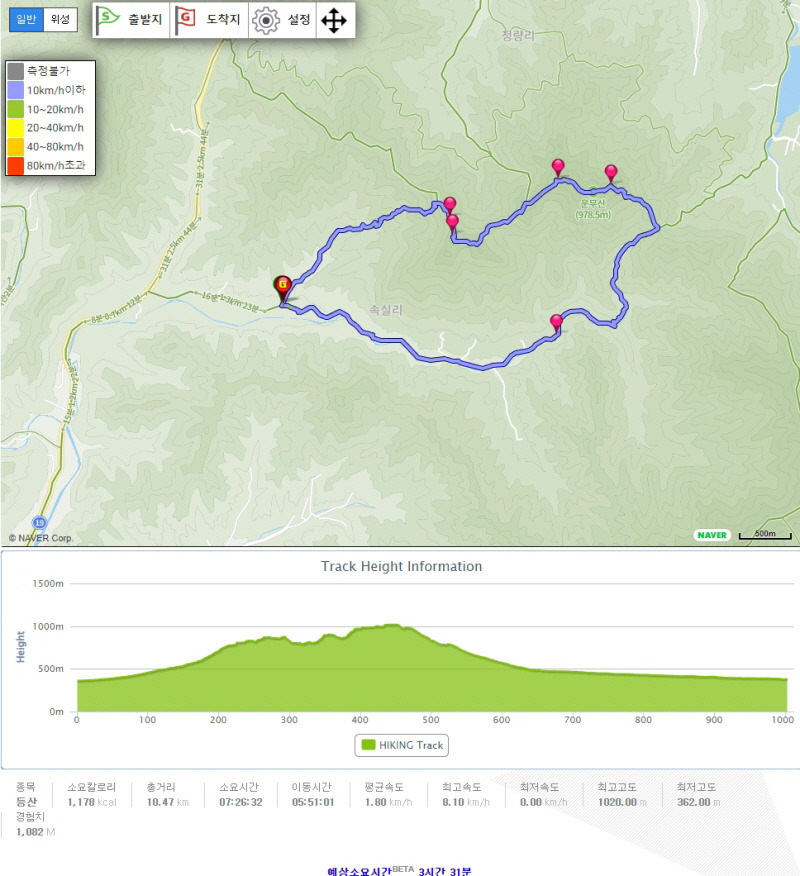Click the red goal flag icon
The width and height of the screenshot is (800, 876).
[x=185, y=20]
